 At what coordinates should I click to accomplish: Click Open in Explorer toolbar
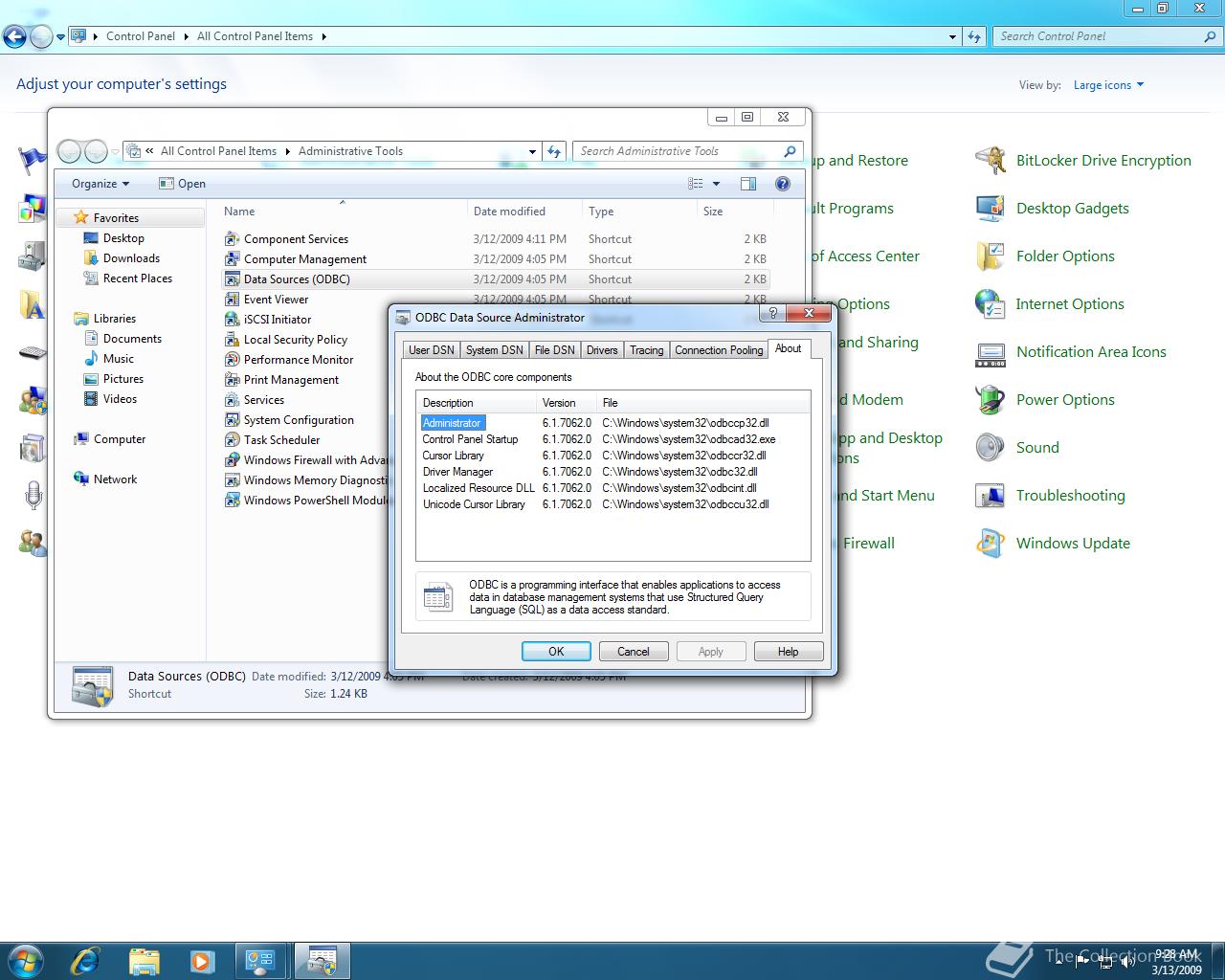182,184
